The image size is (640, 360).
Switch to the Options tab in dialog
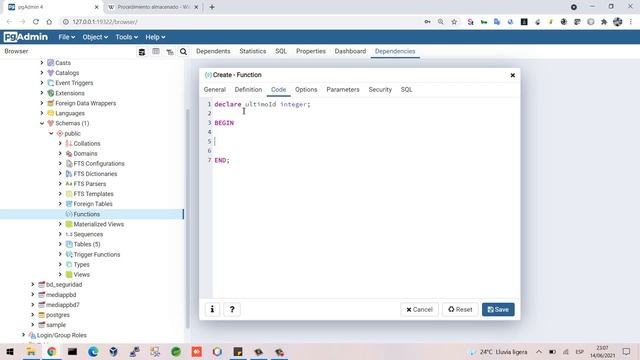[x=306, y=90]
